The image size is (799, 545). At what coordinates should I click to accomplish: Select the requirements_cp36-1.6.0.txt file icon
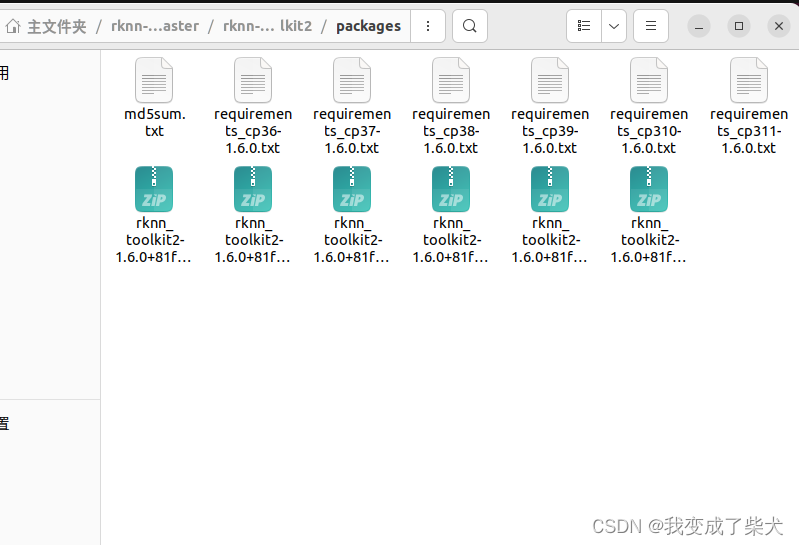253,80
